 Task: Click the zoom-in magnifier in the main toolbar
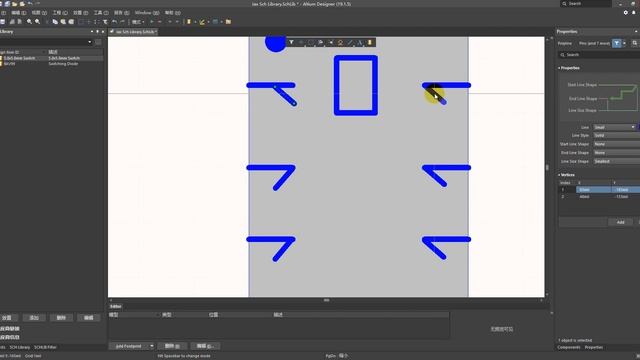coord(29,22)
